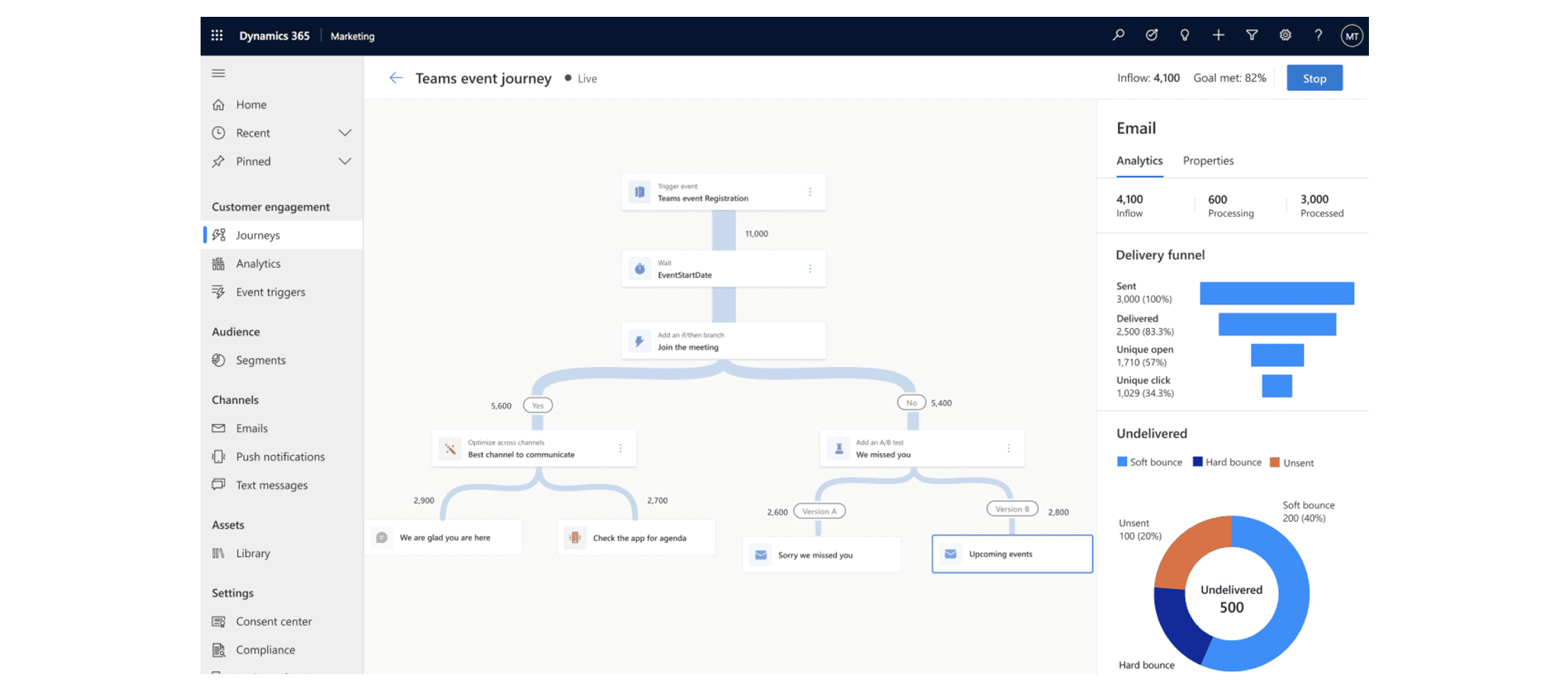1568x694 pixels.
Task: Click the plus quick create icon
Action: point(1218,35)
